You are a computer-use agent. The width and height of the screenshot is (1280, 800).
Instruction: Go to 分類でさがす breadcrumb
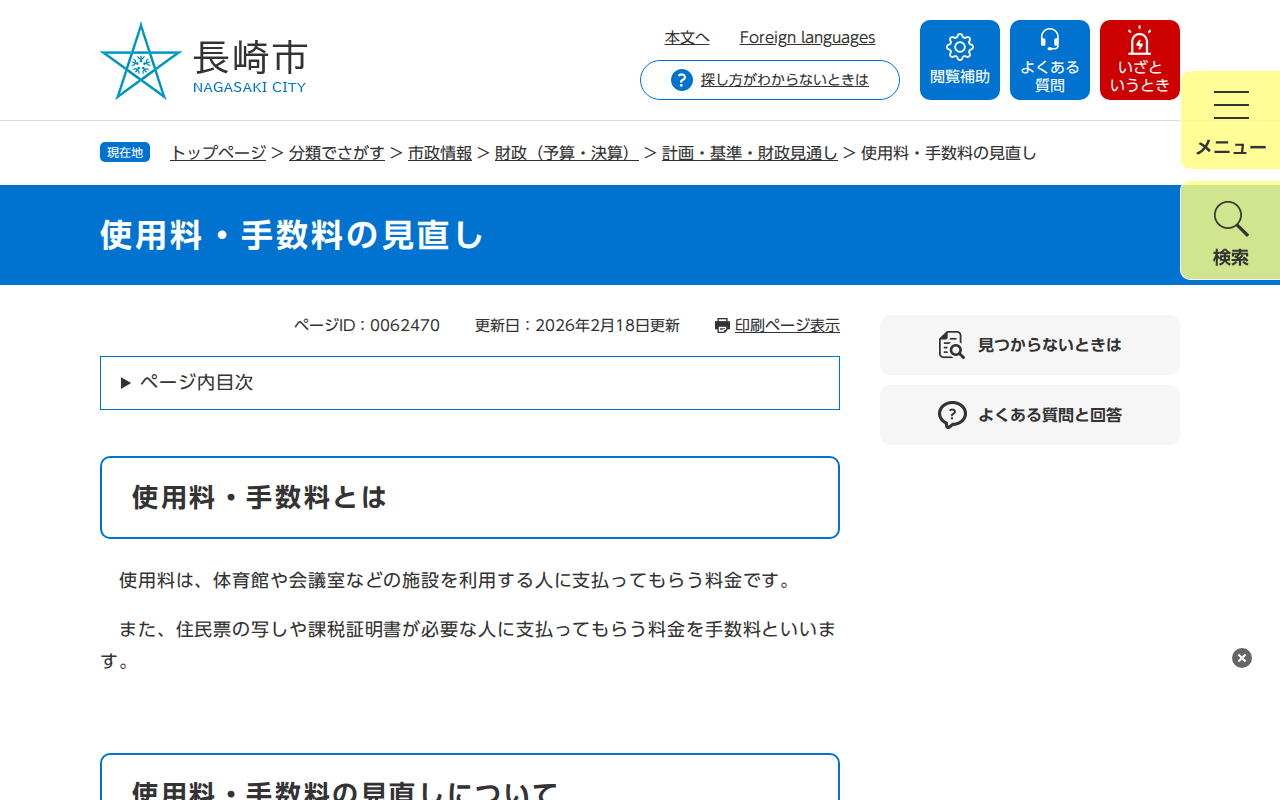(x=337, y=153)
